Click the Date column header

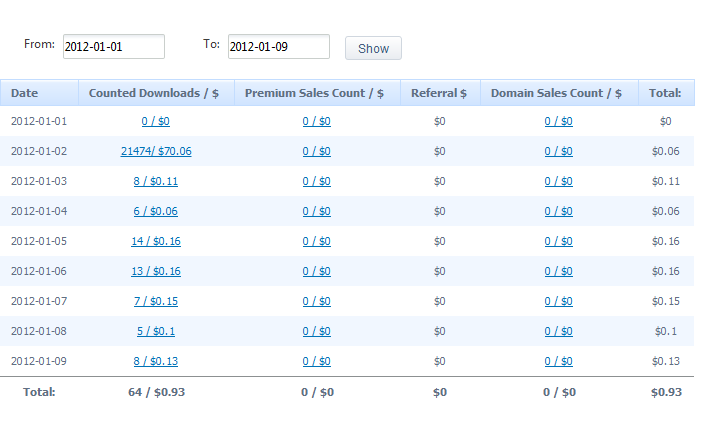pos(39,93)
